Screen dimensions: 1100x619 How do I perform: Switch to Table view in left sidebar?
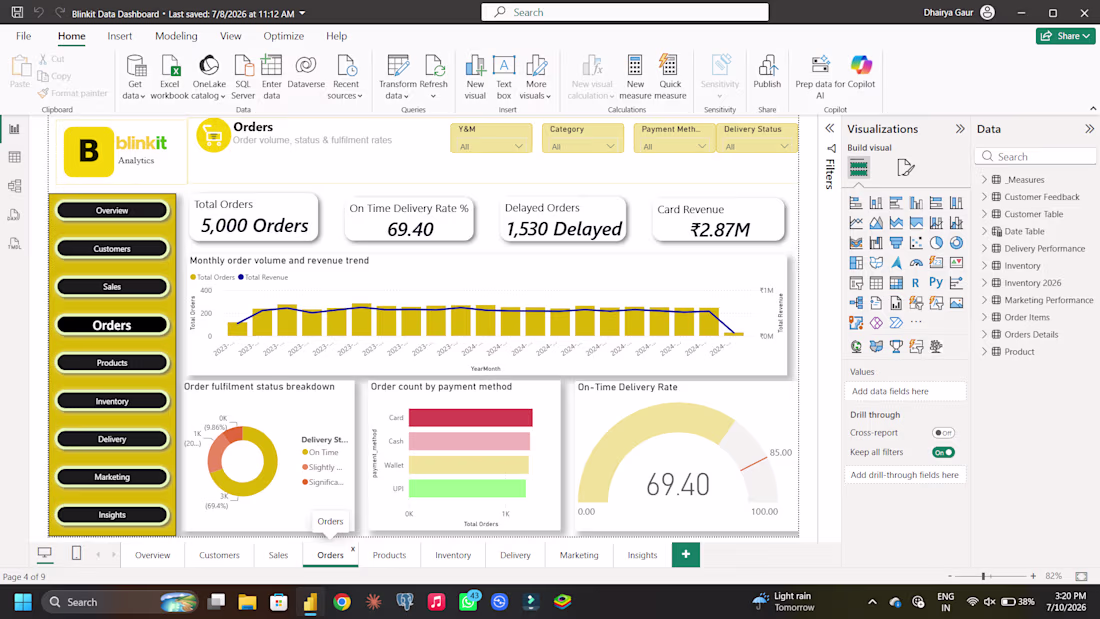click(x=14, y=157)
